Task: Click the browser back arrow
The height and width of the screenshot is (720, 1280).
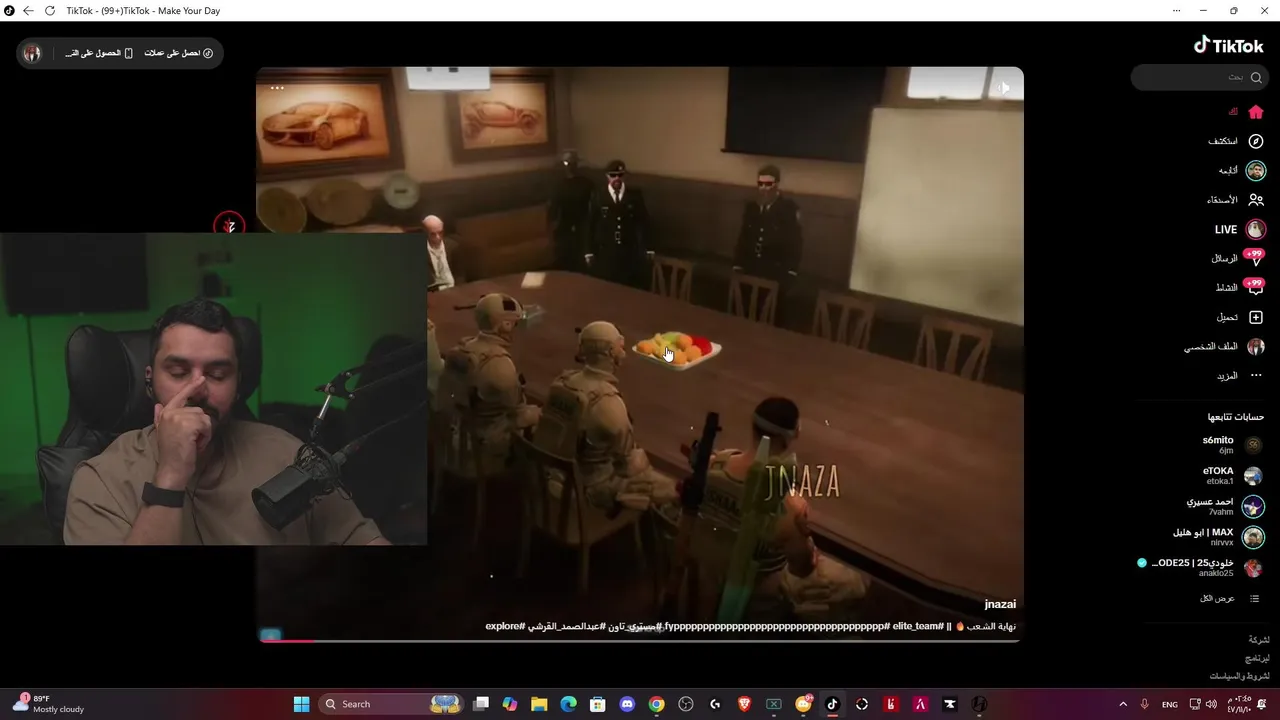Action: pyautogui.click(x=28, y=11)
